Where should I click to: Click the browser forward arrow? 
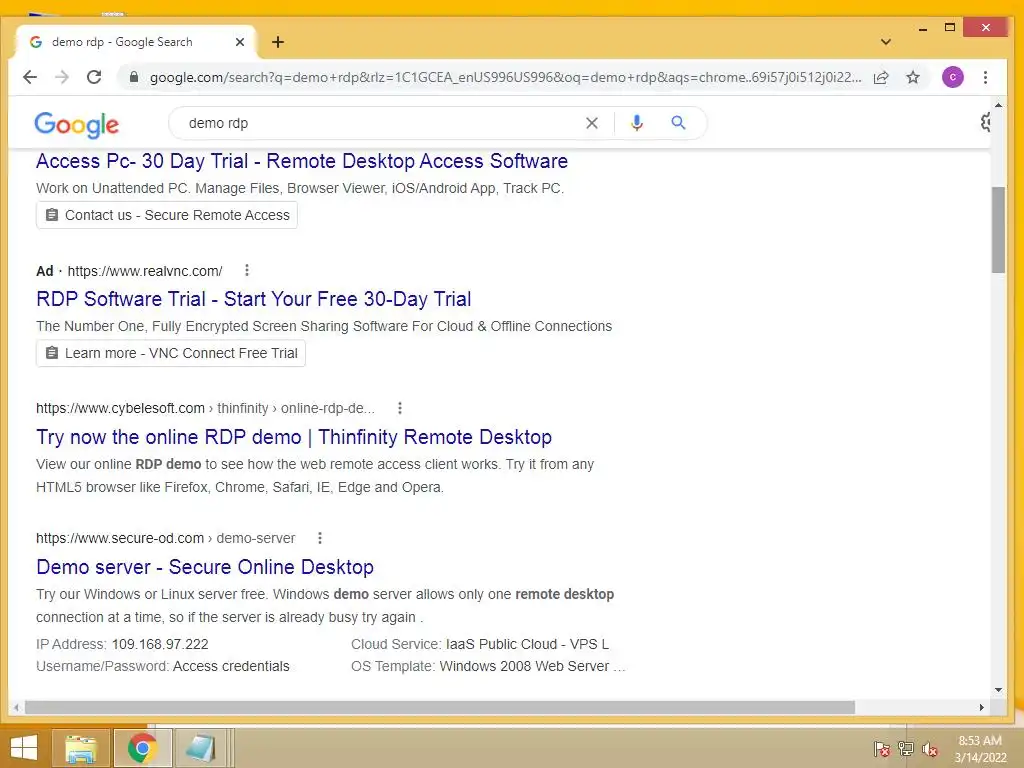pos(62,77)
